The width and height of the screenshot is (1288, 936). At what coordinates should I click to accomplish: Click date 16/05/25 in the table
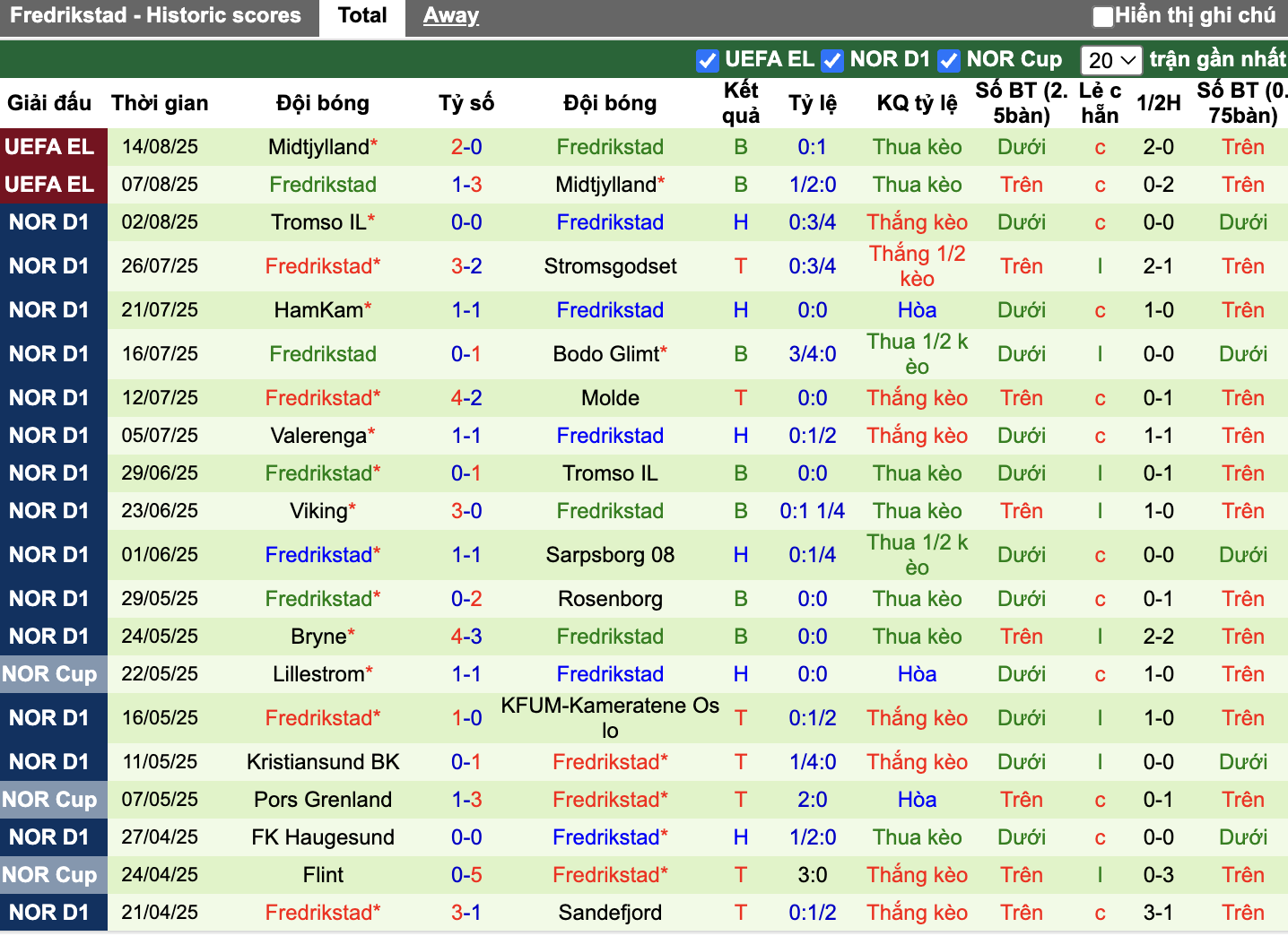(x=160, y=718)
